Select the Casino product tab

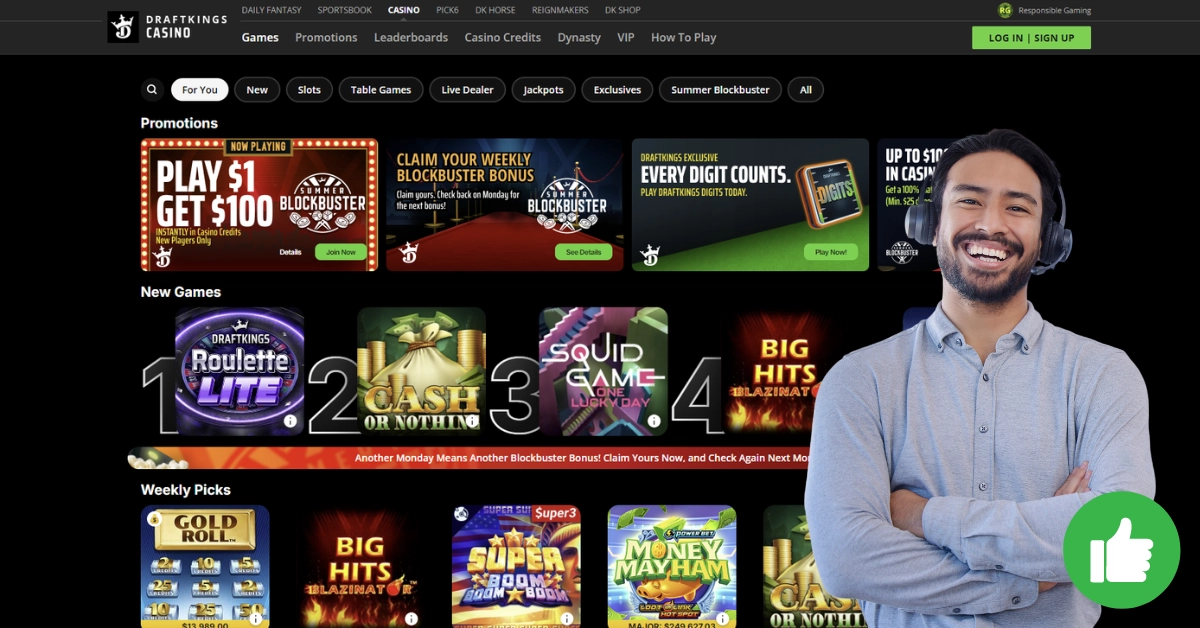point(404,10)
